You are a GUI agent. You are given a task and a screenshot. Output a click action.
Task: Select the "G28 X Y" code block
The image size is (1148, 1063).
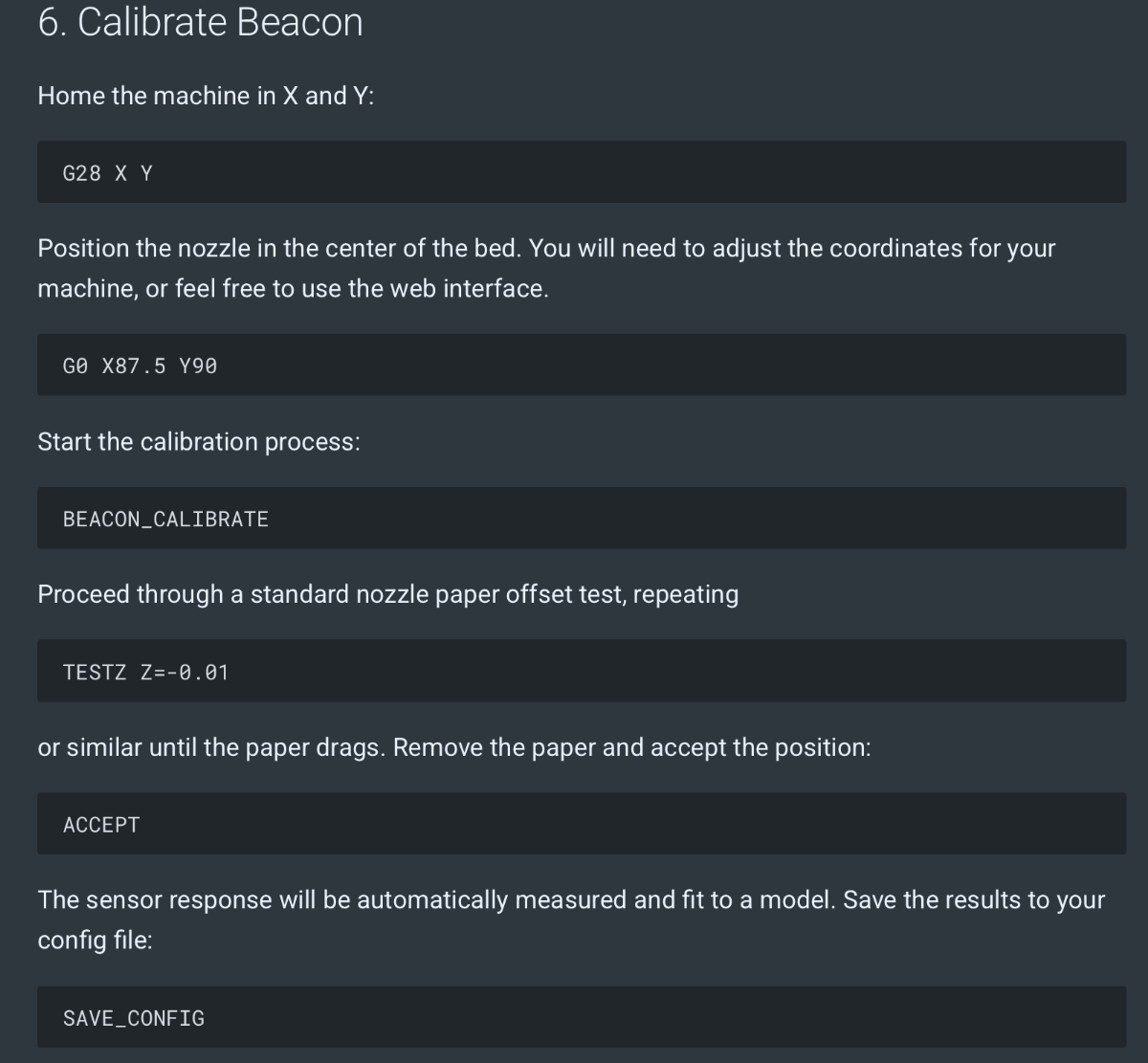coord(582,172)
